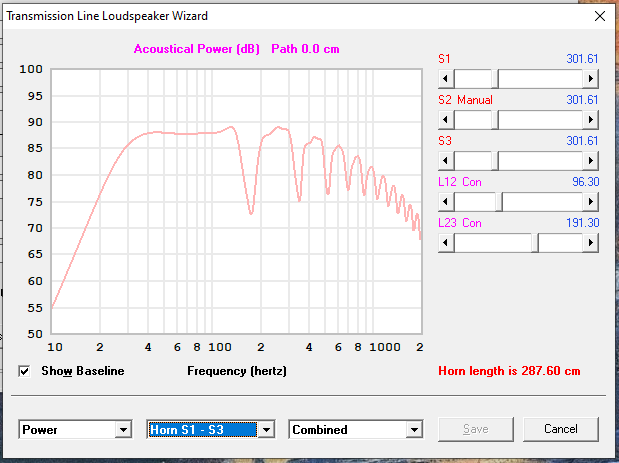
Task: Click the Path 0.0 cm text
Action: 305,49
